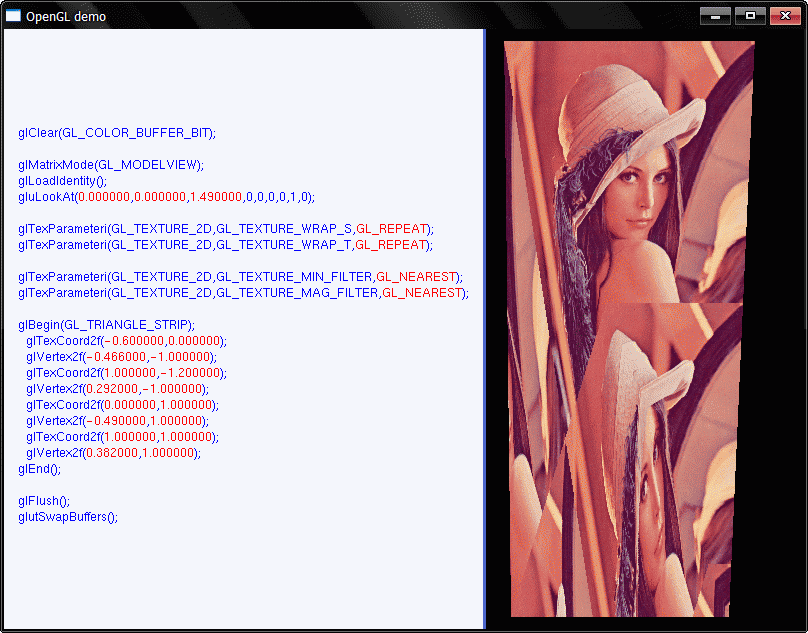Image resolution: width=808 pixels, height=633 pixels.
Task: Close the OpenGL demo window
Action: [785, 16]
